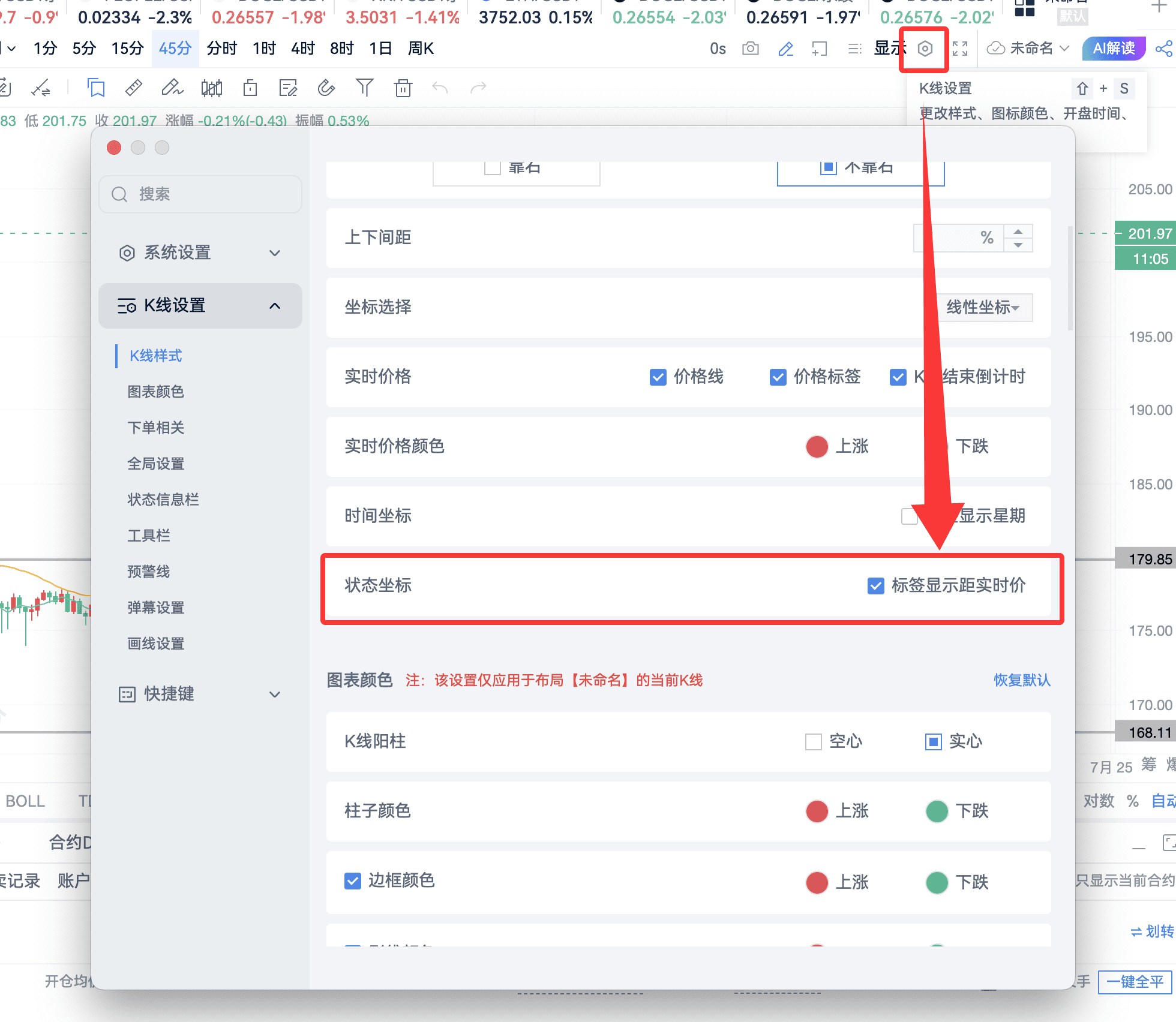Uncheck the 价格标签 checkbox
Screen dimensions: 1176x1022
pyautogui.click(x=778, y=377)
